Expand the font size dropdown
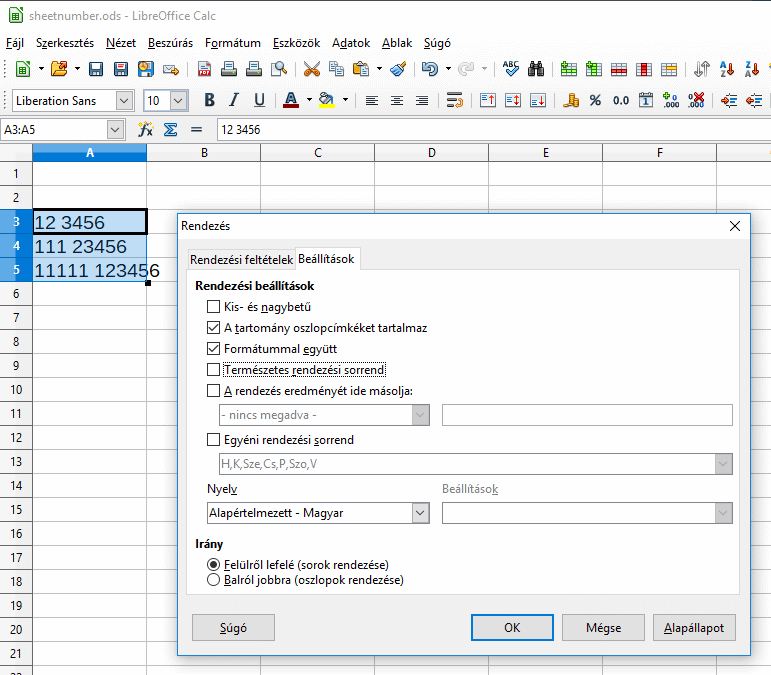 point(179,100)
